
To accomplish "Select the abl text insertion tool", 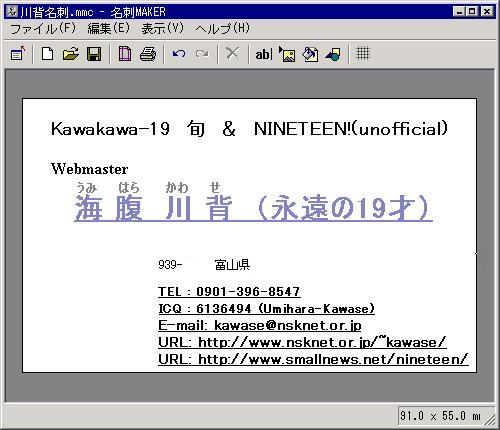I will click(264, 54).
